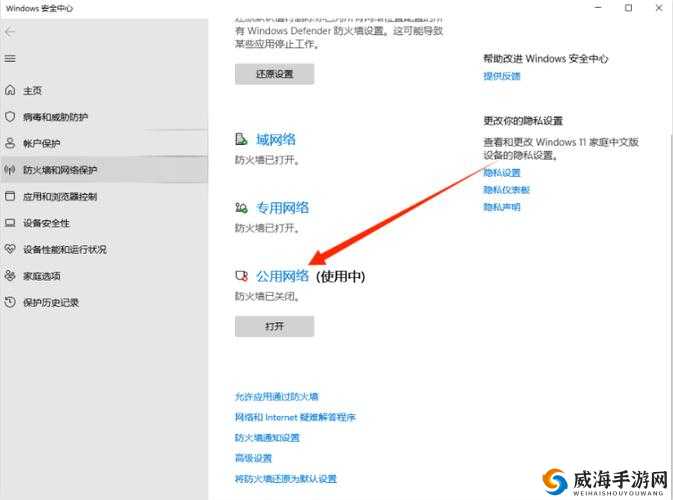Open 网络和 Internet 疑难解答程序 link
Viewport: 673px width, 500px height.
click(295, 417)
